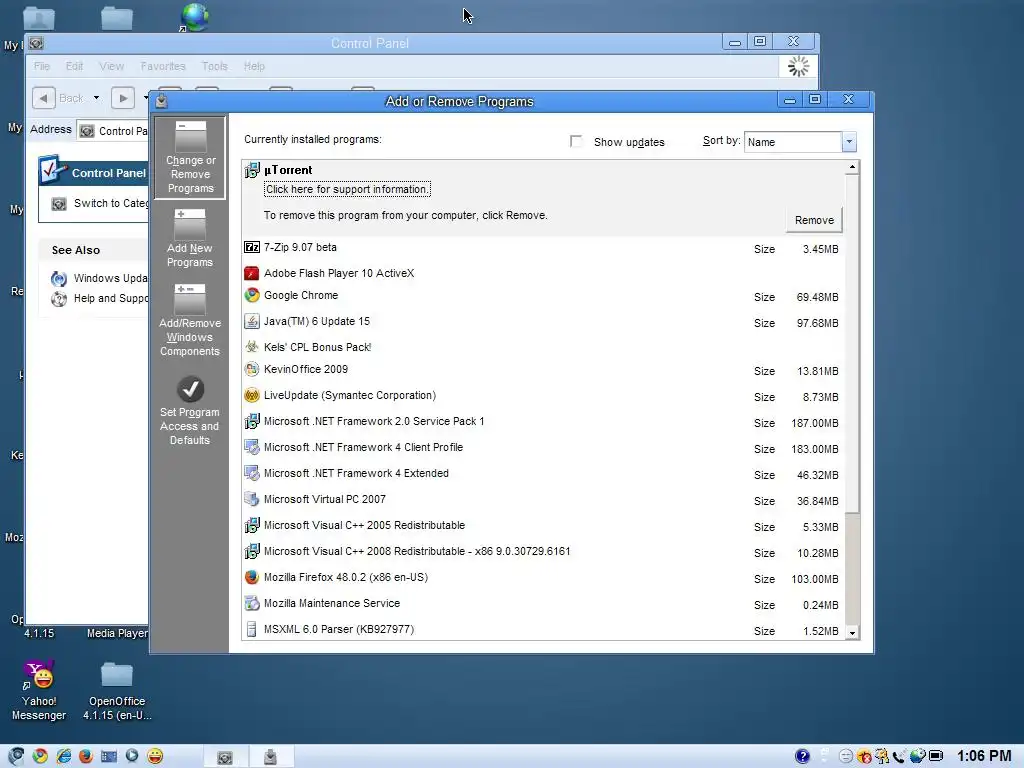The height and width of the screenshot is (768, 1024).
Task: Select Microsoft Visual C++ 2005 Redistributable
Action: pos(544,526)
